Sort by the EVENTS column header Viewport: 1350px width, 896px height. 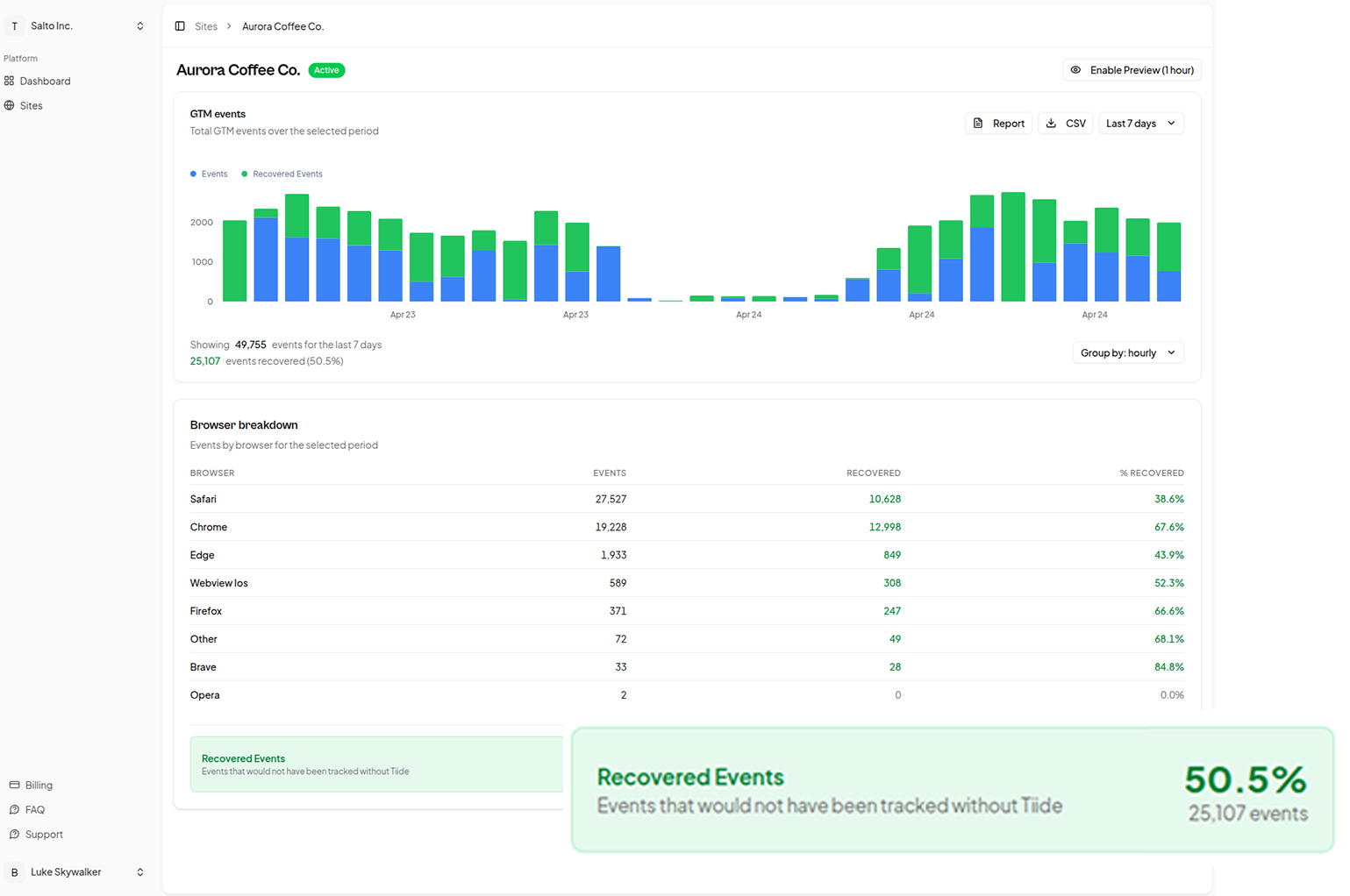[x=610, y=473]
